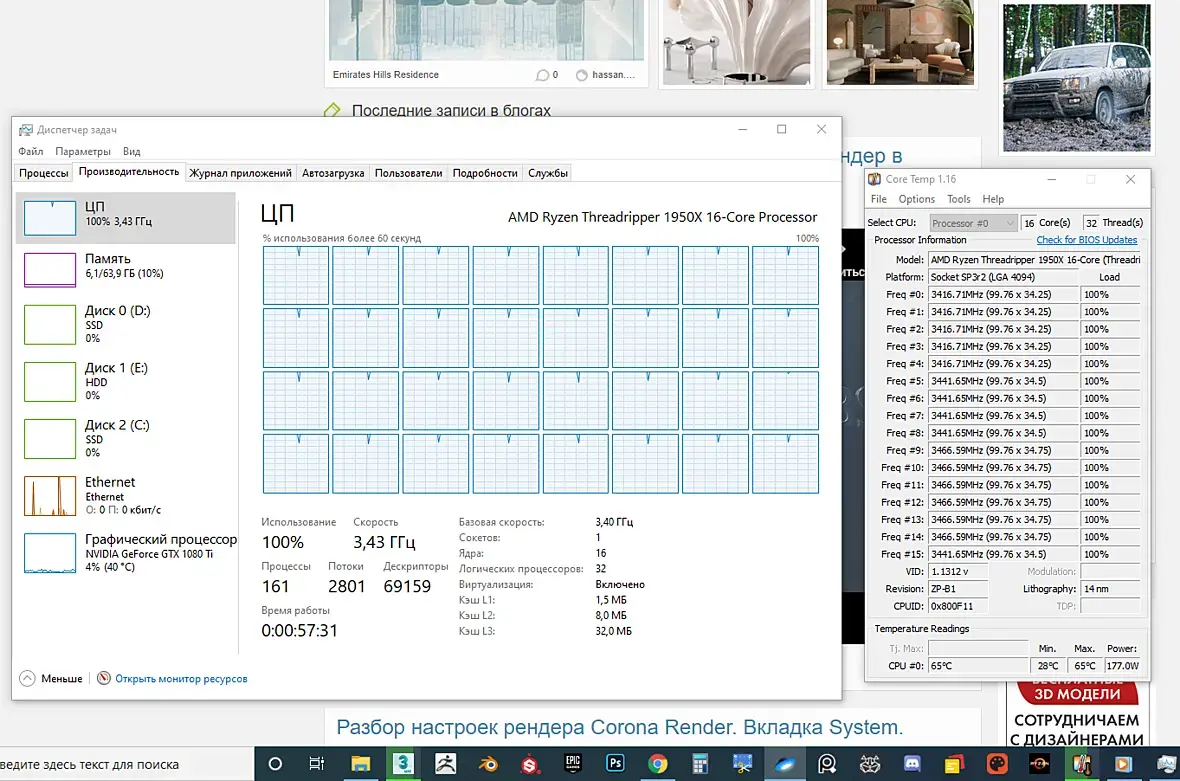Open the paint palette taskbar icon
Screen dimensions: 1180x781
point(997,764)
